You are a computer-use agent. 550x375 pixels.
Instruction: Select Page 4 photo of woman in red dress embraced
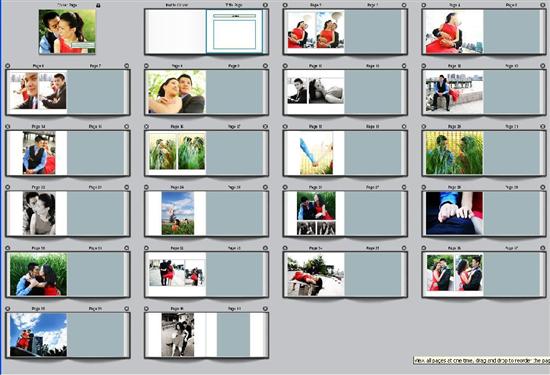454,32
